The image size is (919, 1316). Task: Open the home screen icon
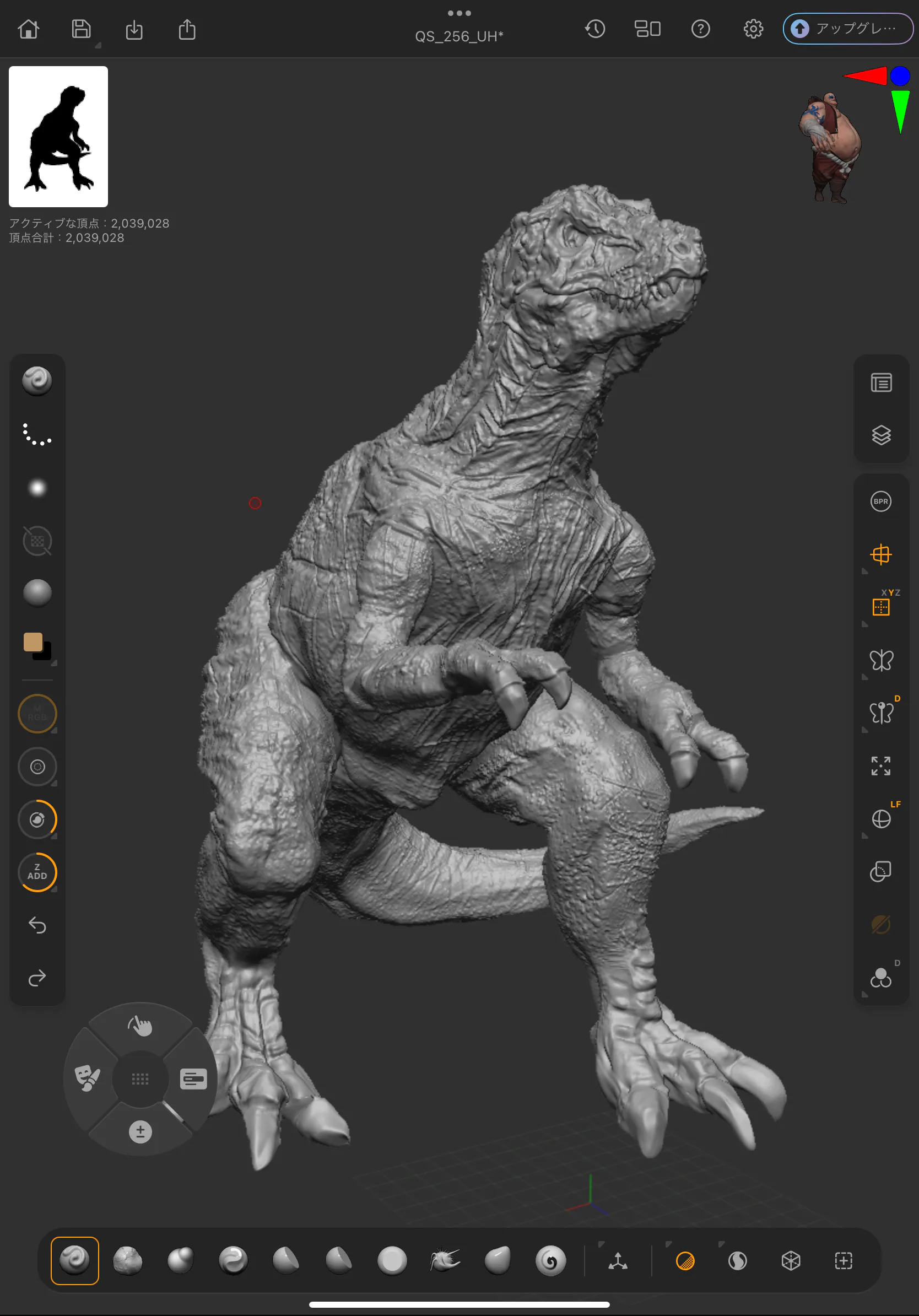[28, 29]
